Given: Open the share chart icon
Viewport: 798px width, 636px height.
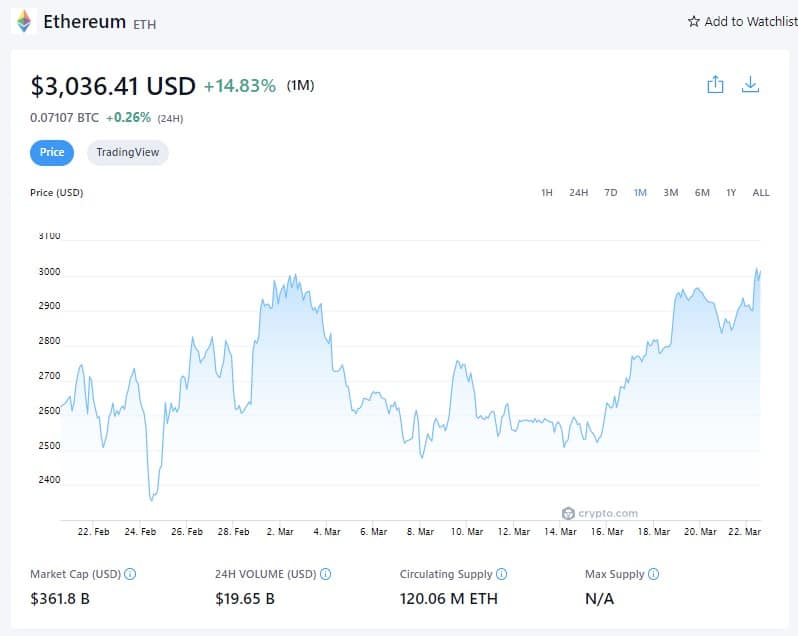Looking at the screenshot, I should tap(715, 84).
